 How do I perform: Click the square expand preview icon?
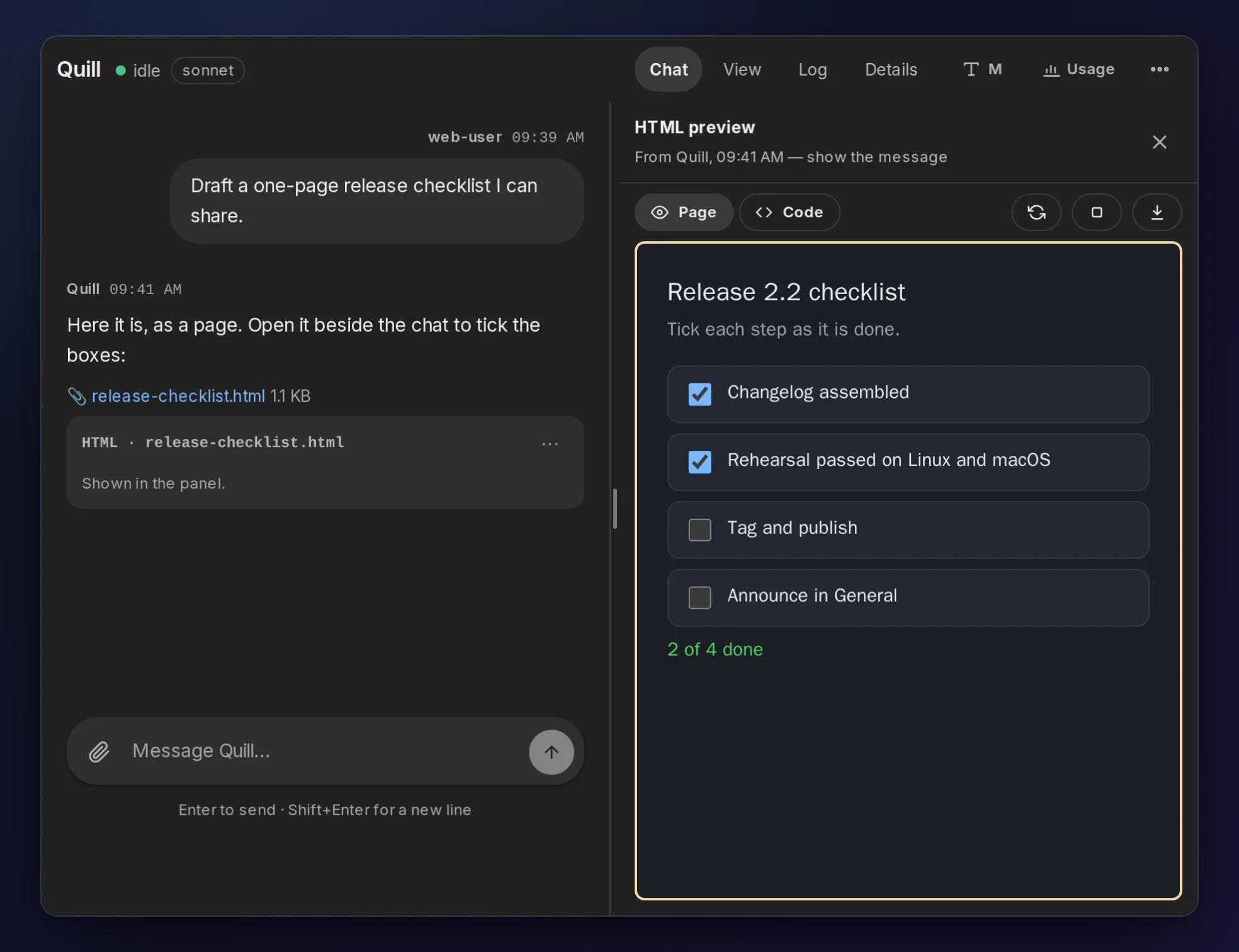1097,212
